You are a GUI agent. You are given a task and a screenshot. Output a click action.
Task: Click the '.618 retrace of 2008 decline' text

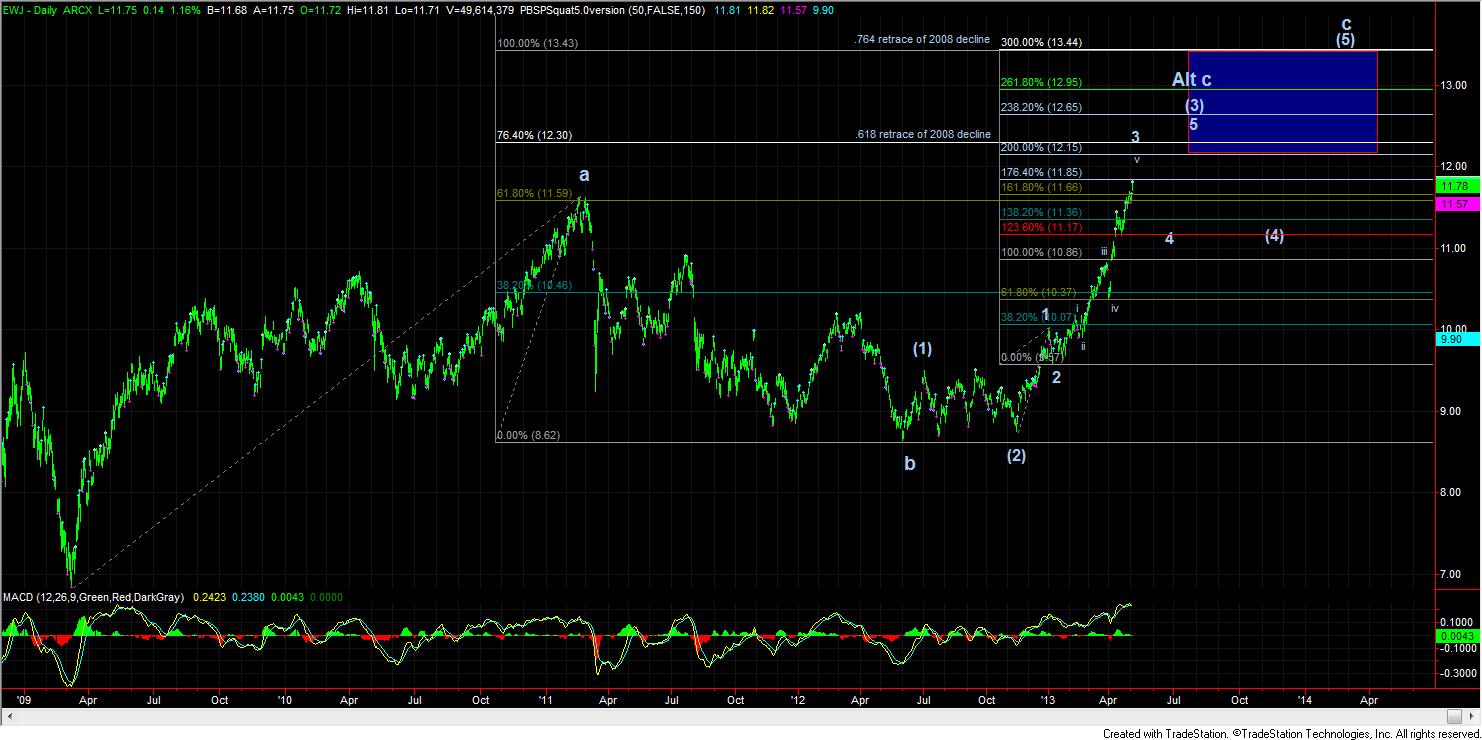[922, 134]
